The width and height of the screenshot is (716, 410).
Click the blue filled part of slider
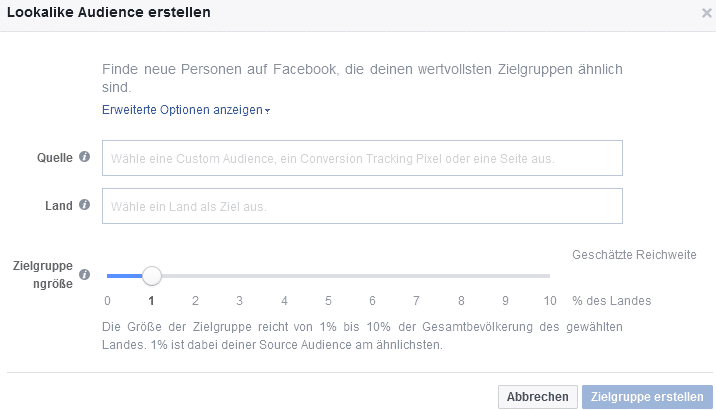pos(124,276)
